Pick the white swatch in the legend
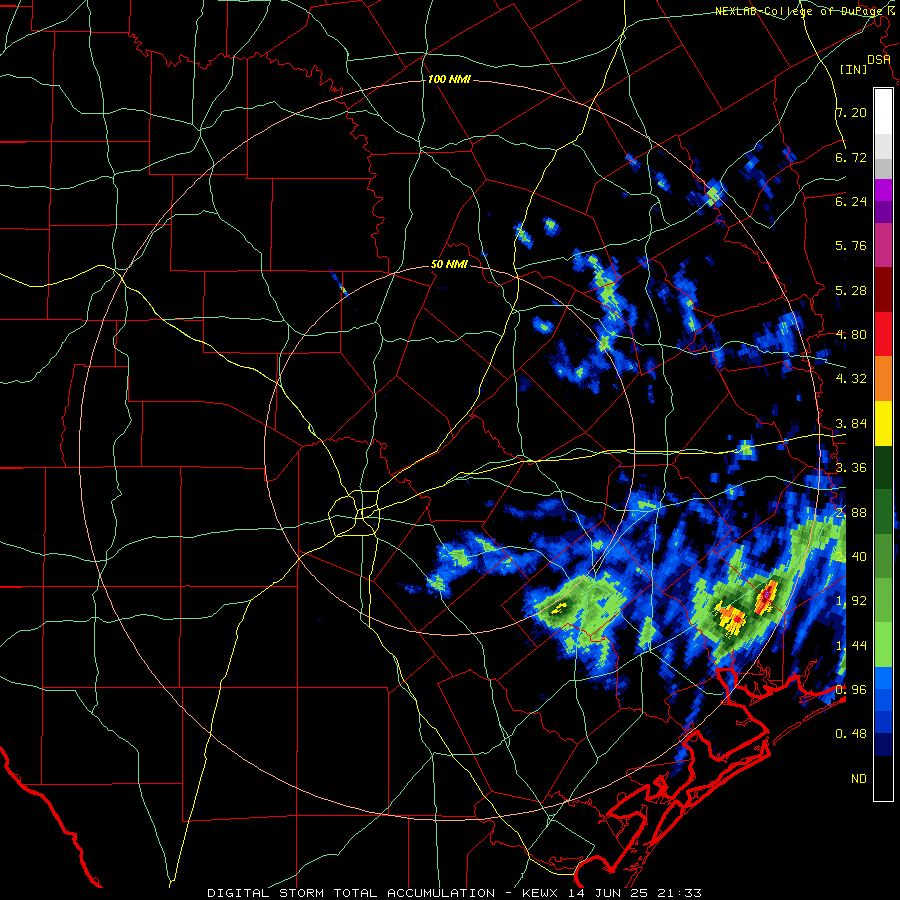Screen dimensions: 900x900 (x=883, y=112)
